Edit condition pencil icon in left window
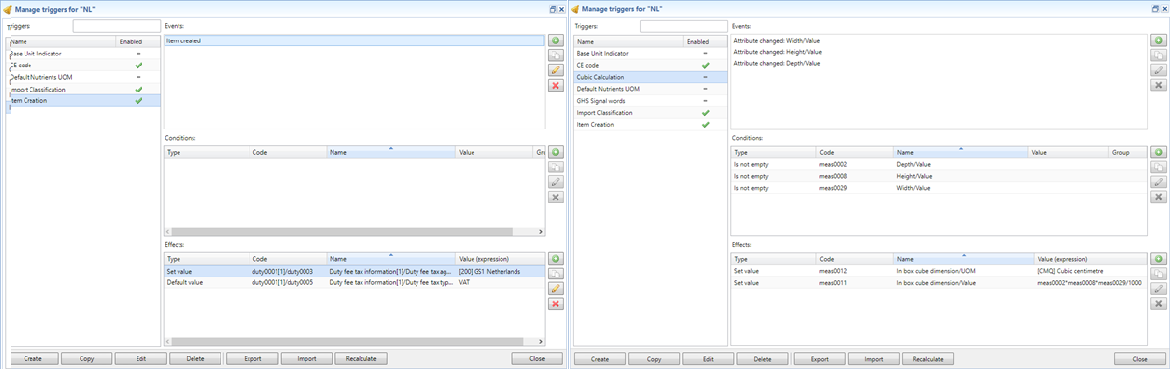 click(x=555, y=182)
